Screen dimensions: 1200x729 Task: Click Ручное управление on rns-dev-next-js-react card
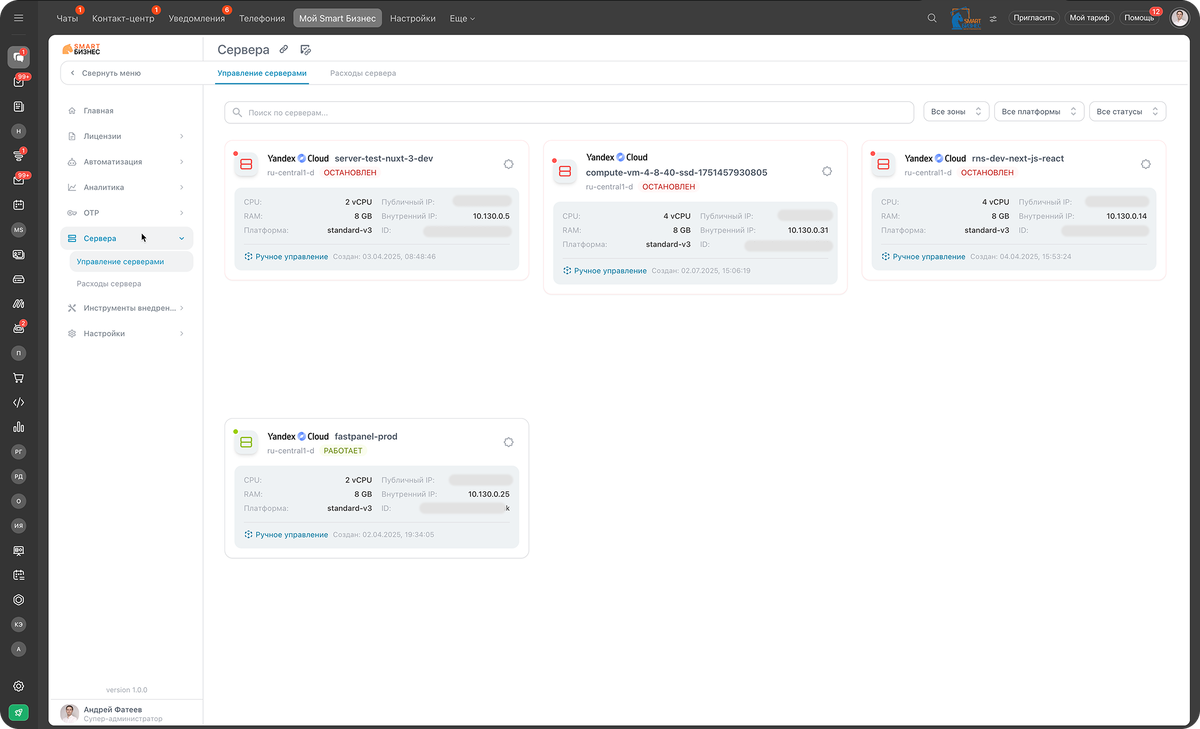tap(924, 257)
